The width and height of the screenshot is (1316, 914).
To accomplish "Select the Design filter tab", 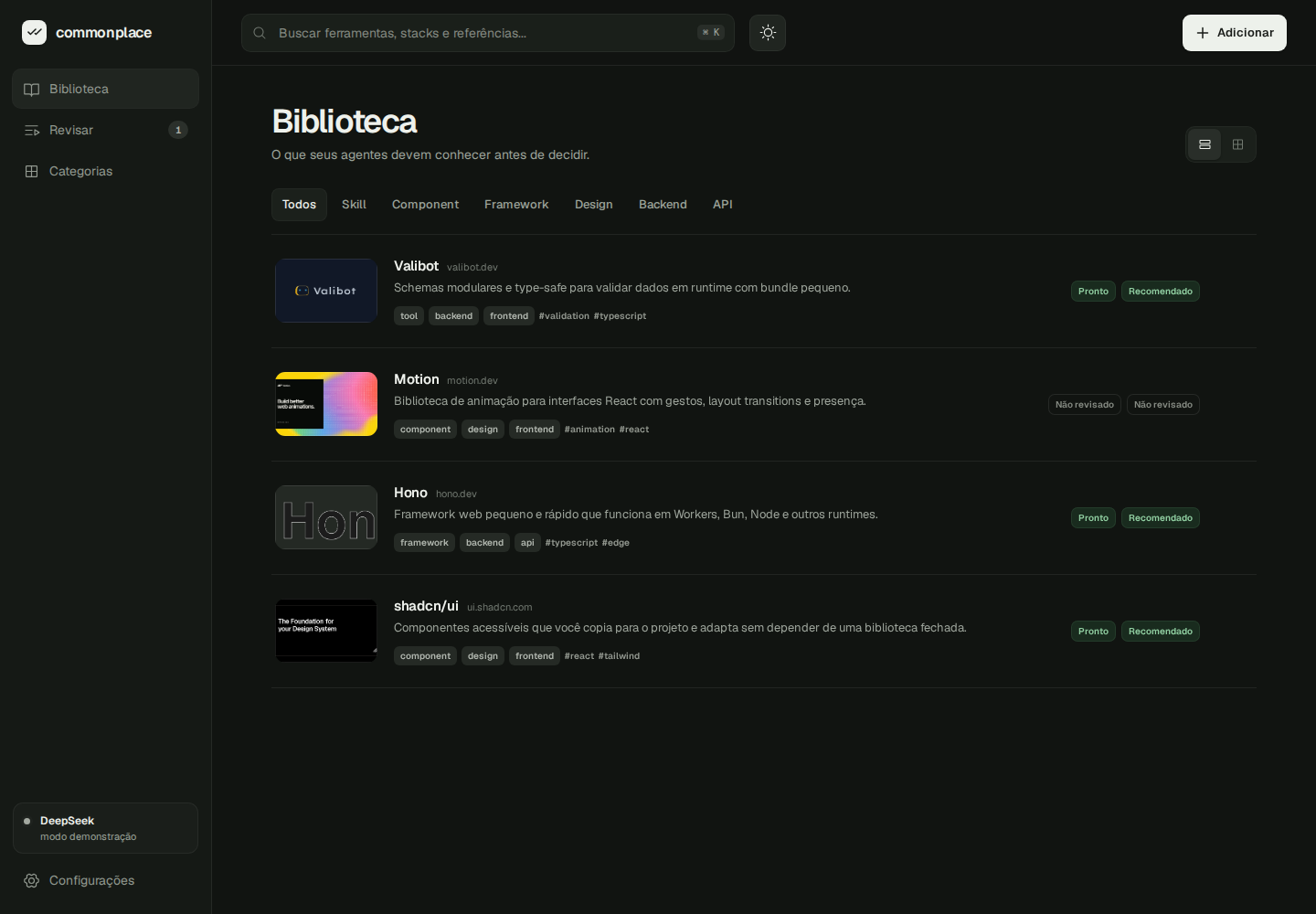I will (x=594, y=205).
